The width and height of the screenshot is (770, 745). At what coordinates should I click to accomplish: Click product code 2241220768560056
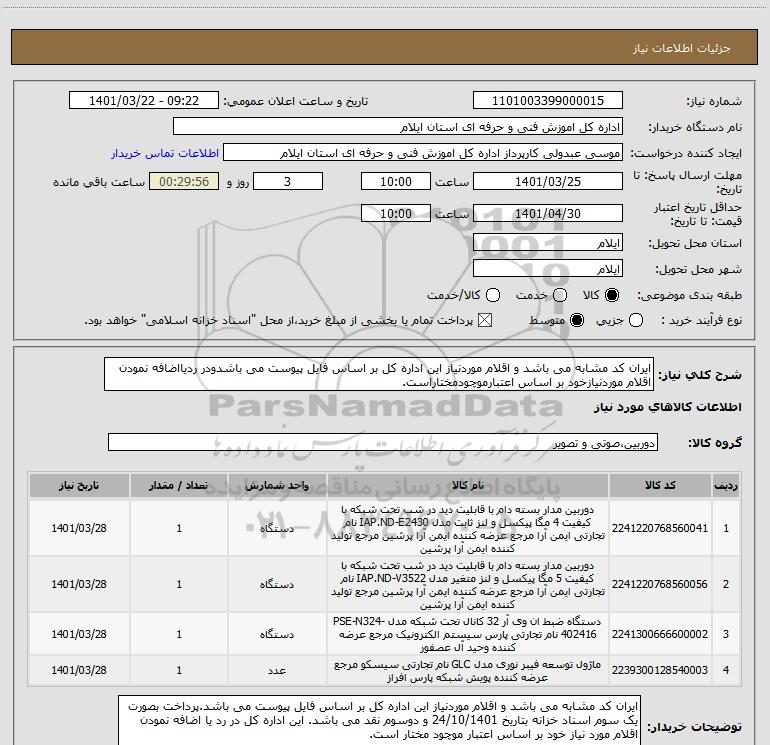click(x=660, y=584)
